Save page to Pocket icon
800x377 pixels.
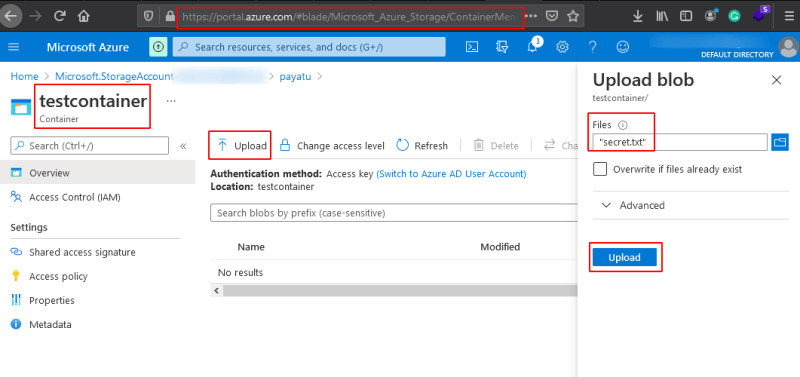click(x=552, y=16)
